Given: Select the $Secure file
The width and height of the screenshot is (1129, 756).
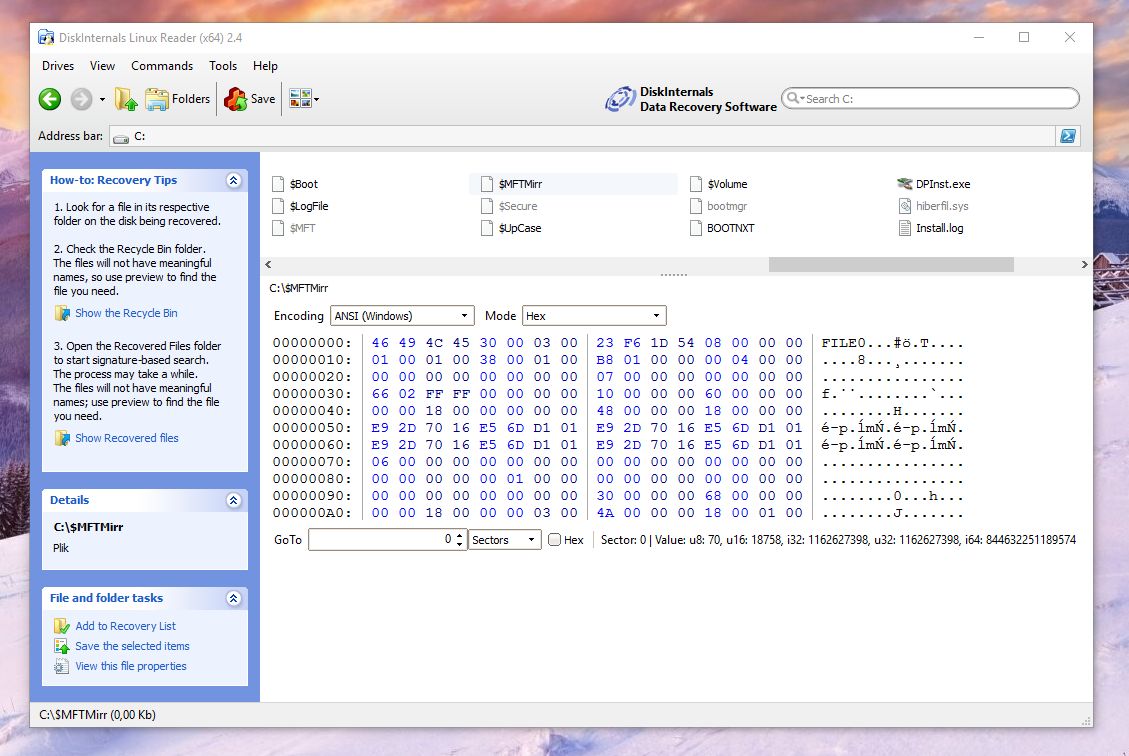Looking at the screenshot, I should (509, 206).
